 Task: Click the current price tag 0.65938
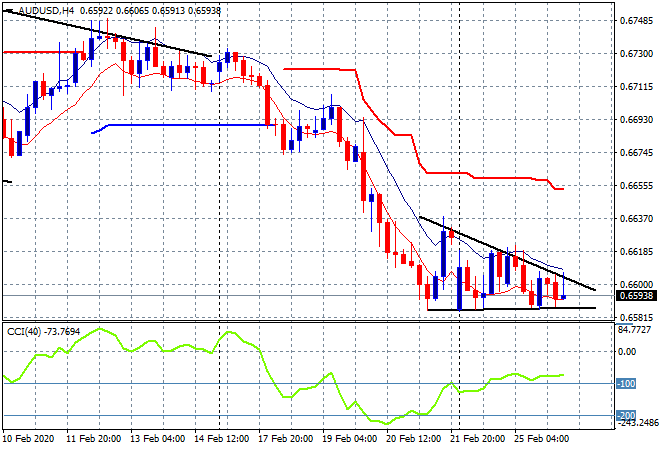coord(636,296)
